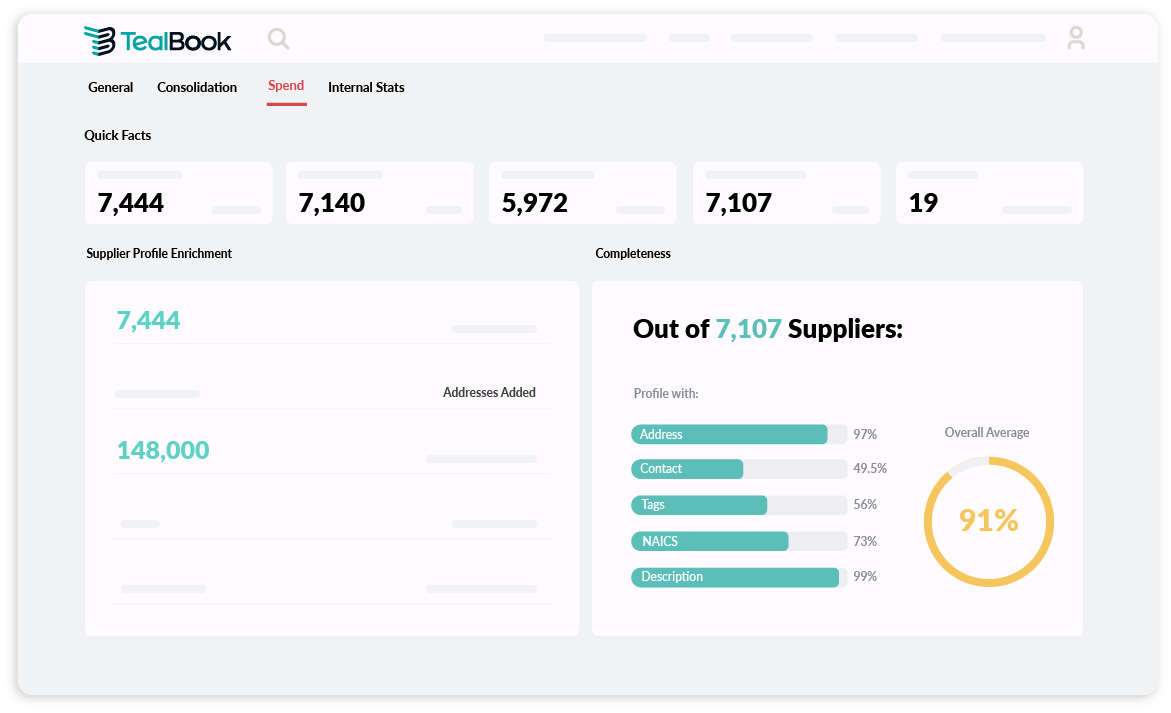This screenshot has width=1171, height=713.
Task: Open the search magnifier icon
Action: [278, 38]
